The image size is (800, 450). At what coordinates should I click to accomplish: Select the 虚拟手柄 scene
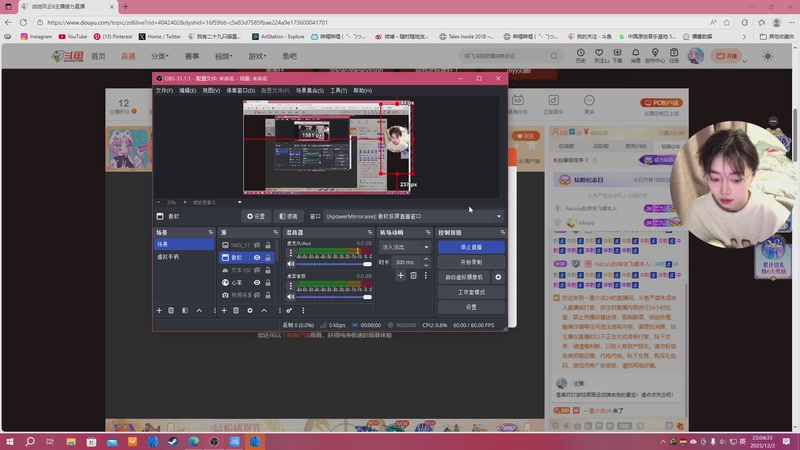[184, 257]
